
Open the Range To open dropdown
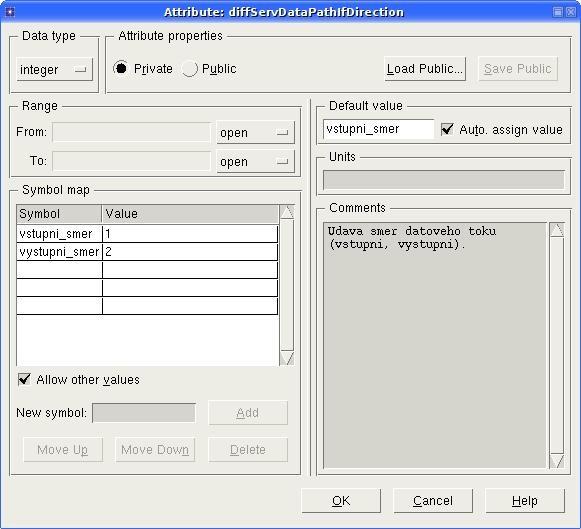256,161
